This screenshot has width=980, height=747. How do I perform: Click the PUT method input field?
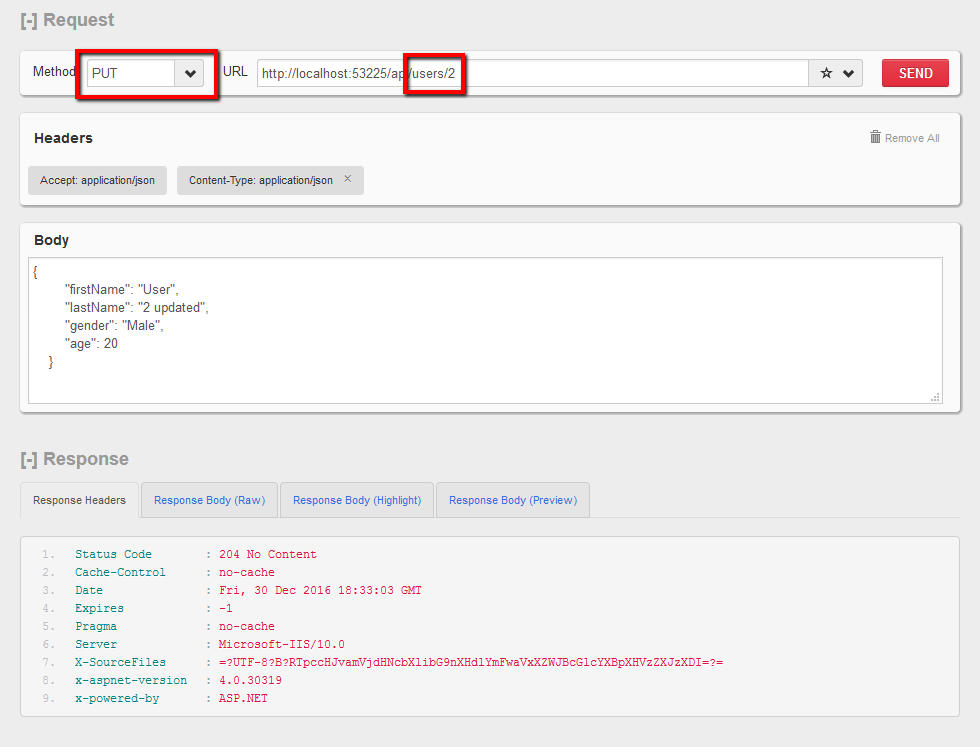point(131,74)
